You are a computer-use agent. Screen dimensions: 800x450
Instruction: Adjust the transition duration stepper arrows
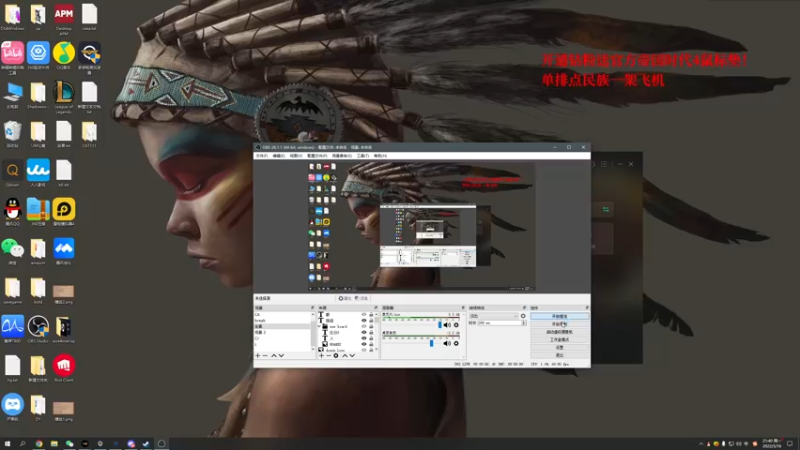(523, 322)
